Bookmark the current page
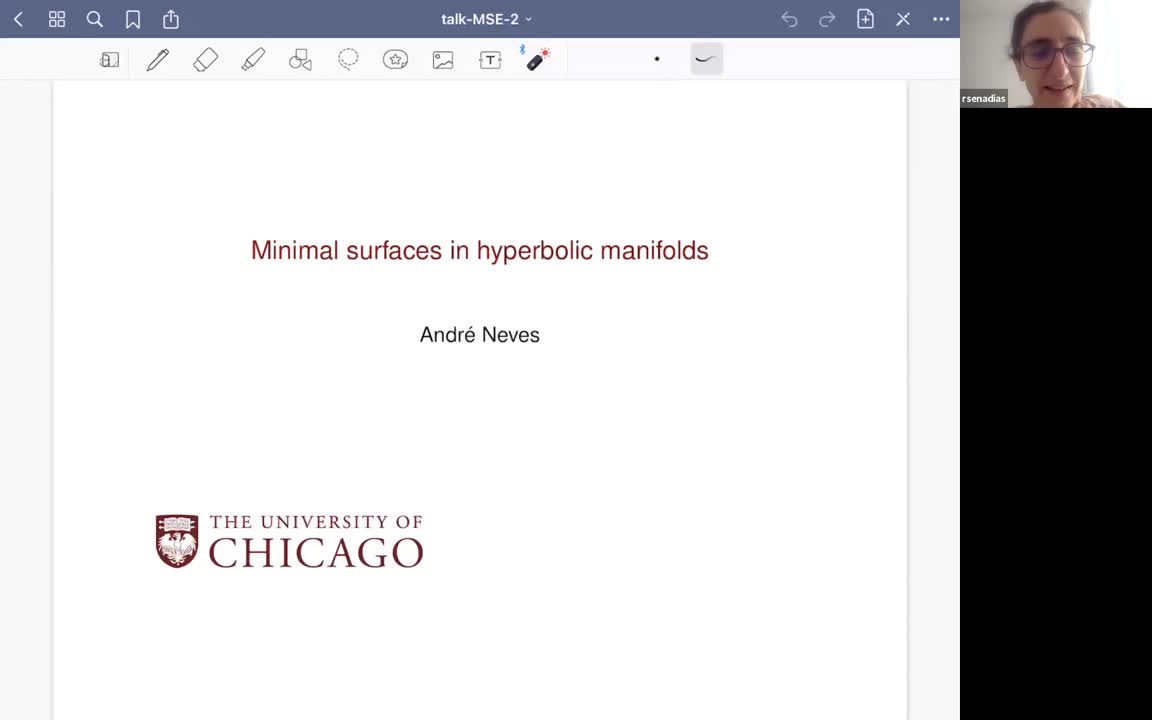Image resolution: width=1152 pixels, height=720 pixels. point(133,19)
